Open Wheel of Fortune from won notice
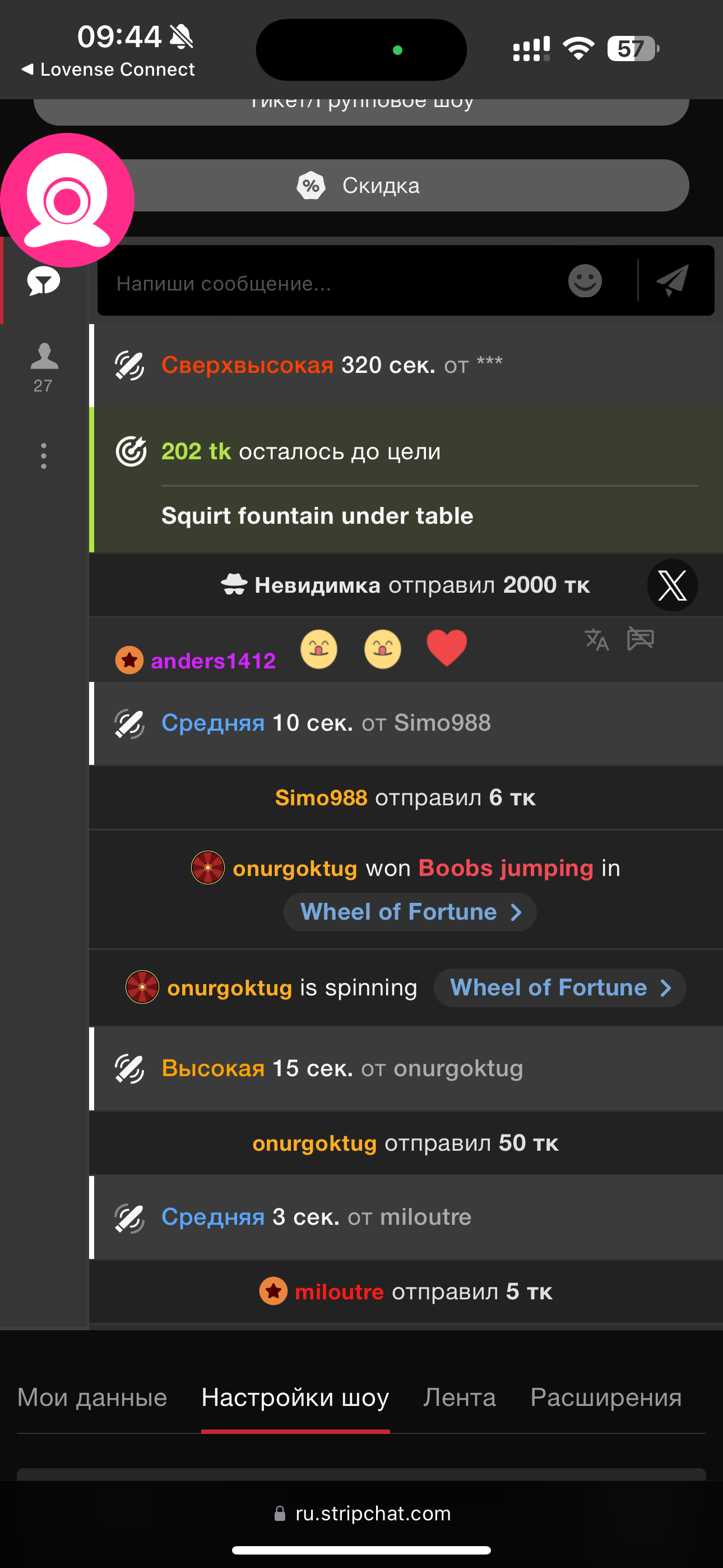The height and width of the screenshot is (1568, 723). click(410, 912)
